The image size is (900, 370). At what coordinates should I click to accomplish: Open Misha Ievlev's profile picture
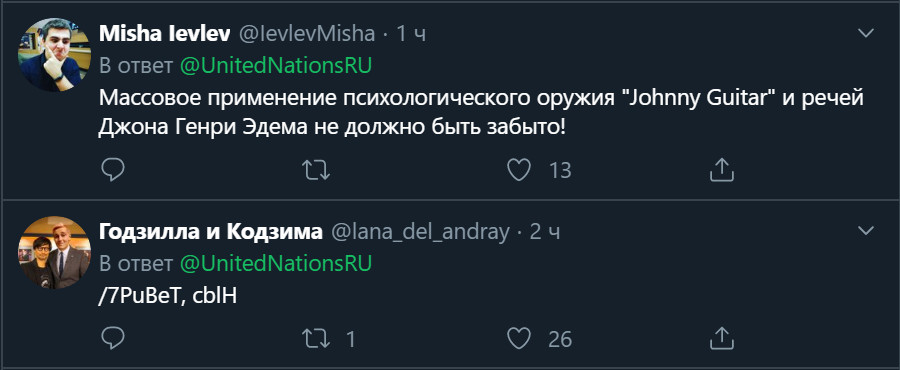pos(55,54)
